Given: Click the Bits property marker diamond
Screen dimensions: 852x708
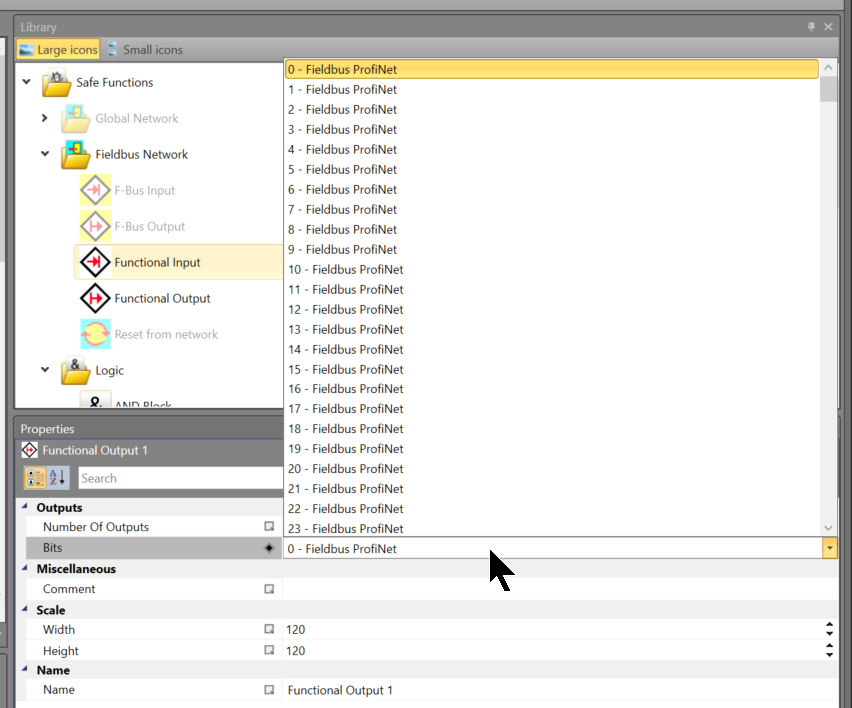Looking at the screenshot, I should (269, 548).
